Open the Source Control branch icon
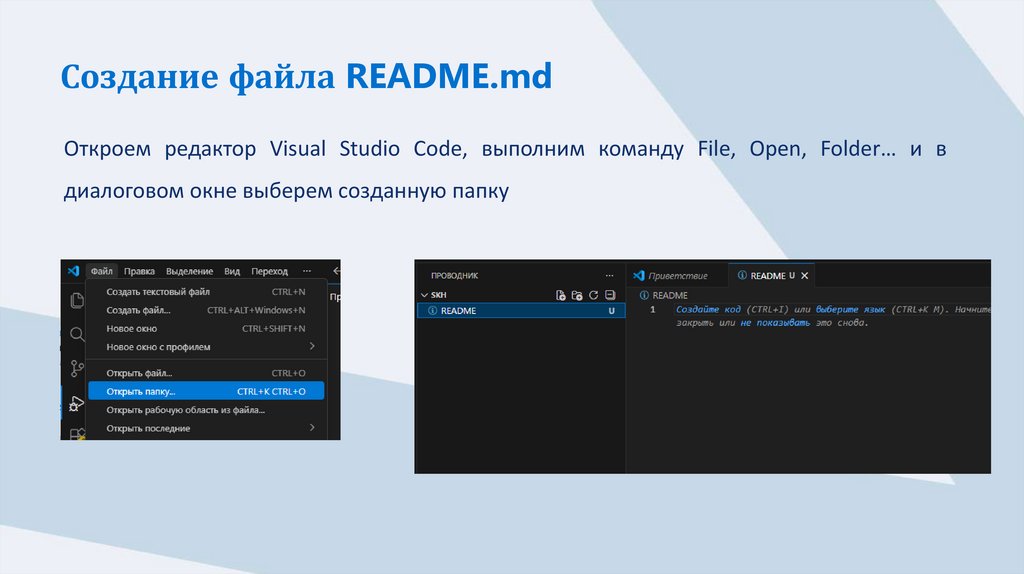This screenshot has width=1024, height=574. (x=77, y=368)
